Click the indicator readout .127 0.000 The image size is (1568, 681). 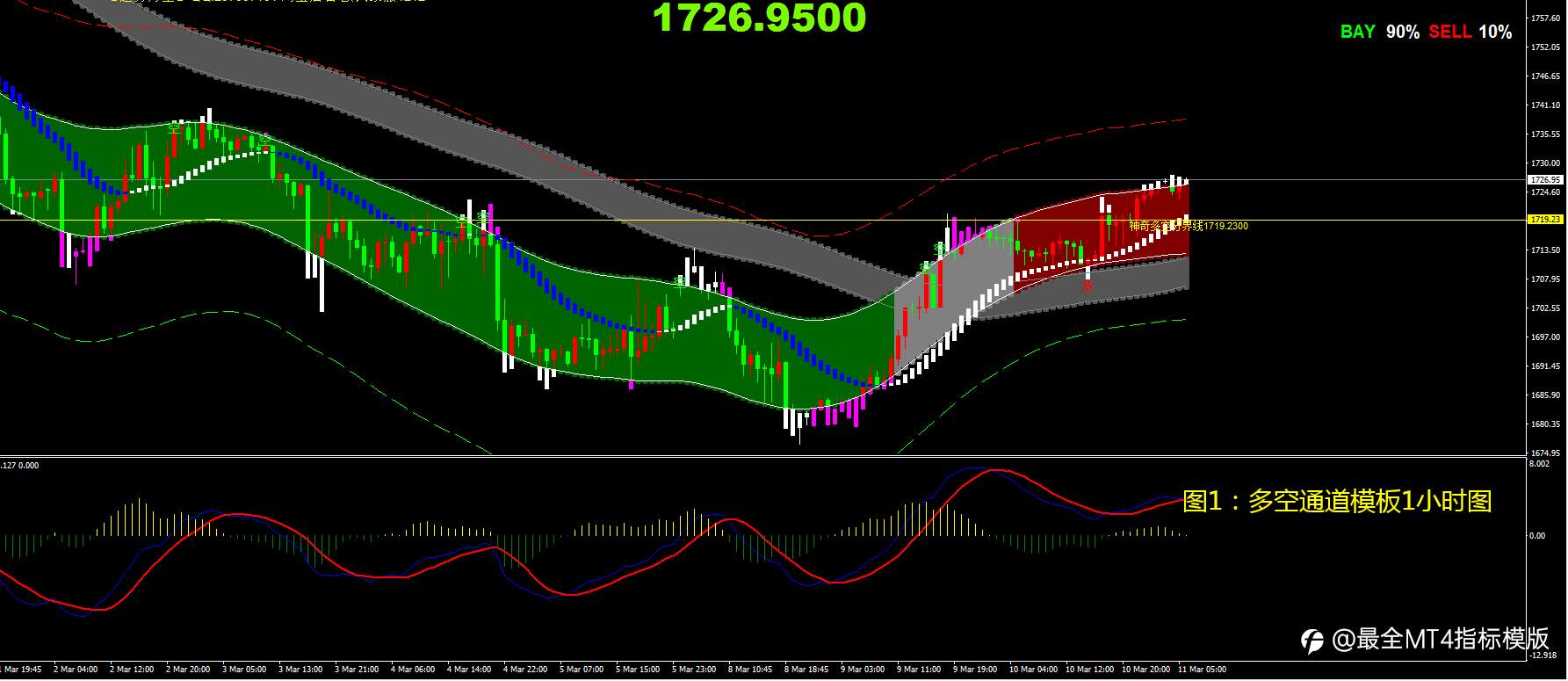[x=19, y=466]
